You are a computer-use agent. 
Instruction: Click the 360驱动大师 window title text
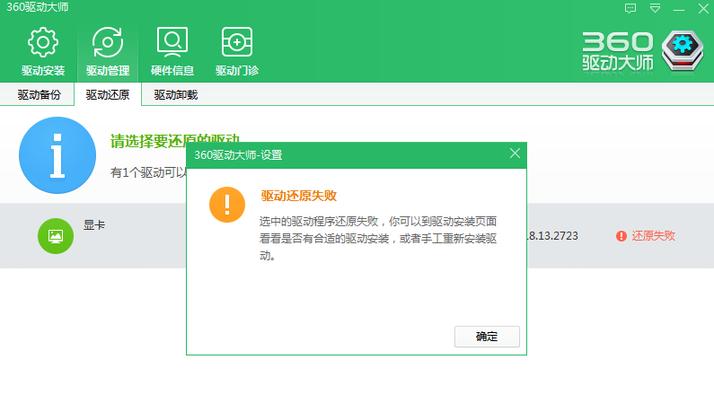coord(37,7)
